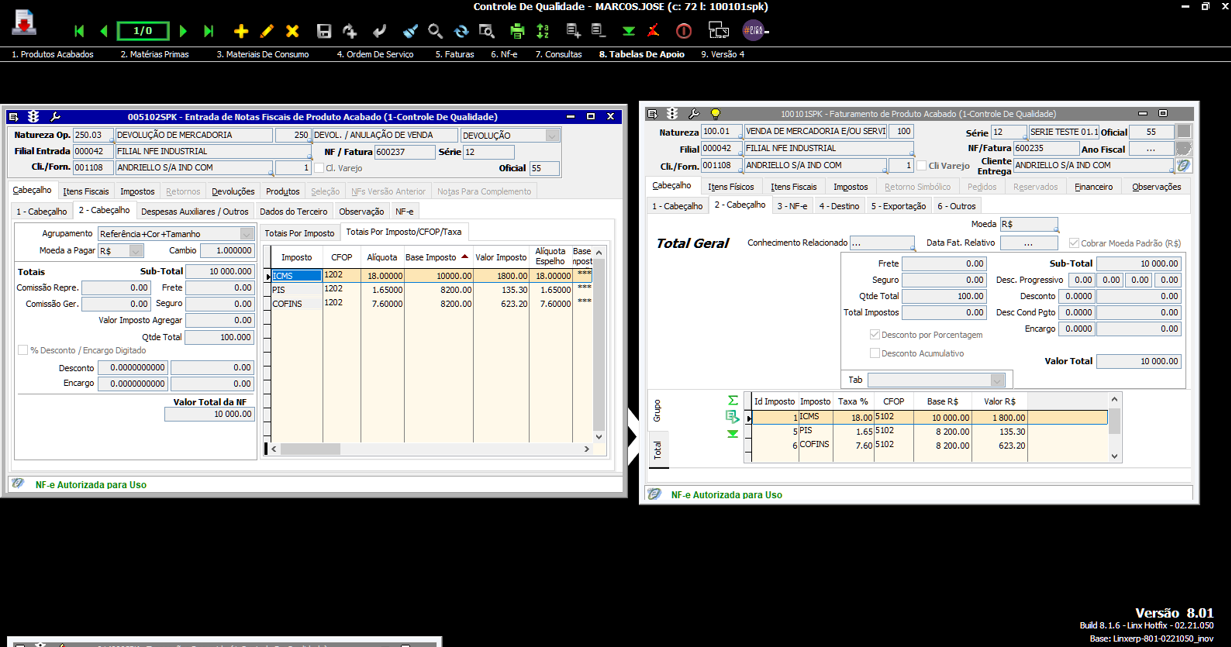Refresh data with blue arrows icon
The height and width of the screenshot is (647, 1231).
coord(461,31)
